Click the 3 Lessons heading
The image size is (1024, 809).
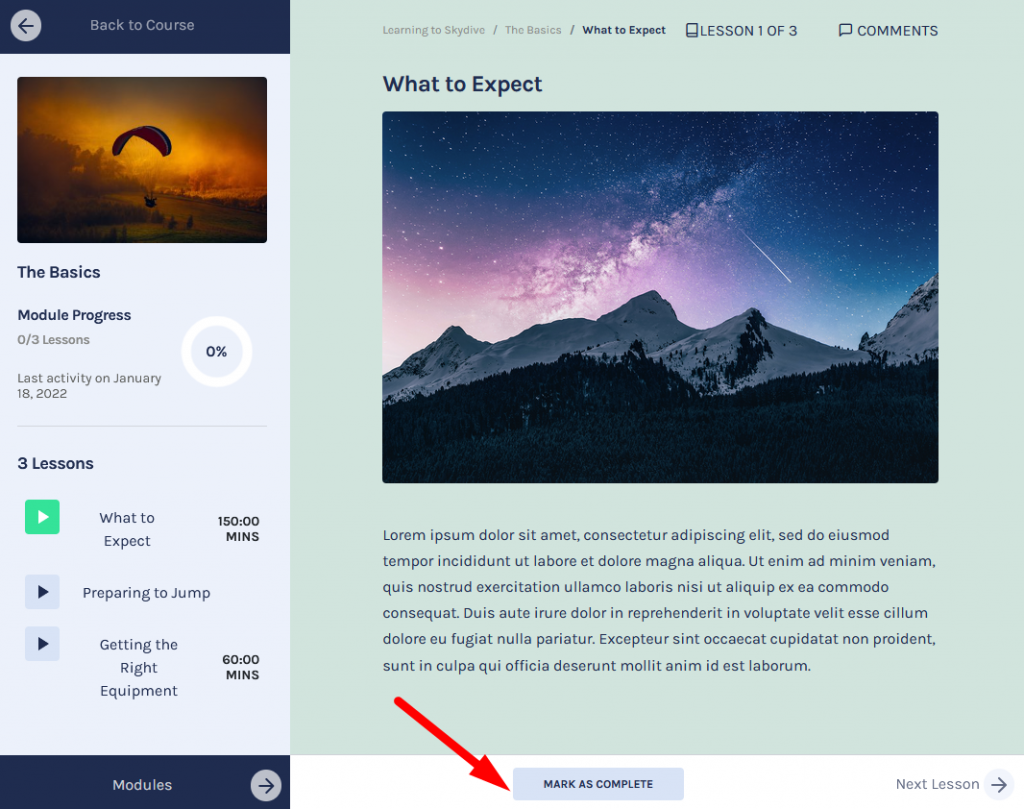click(x=56, y=464)
